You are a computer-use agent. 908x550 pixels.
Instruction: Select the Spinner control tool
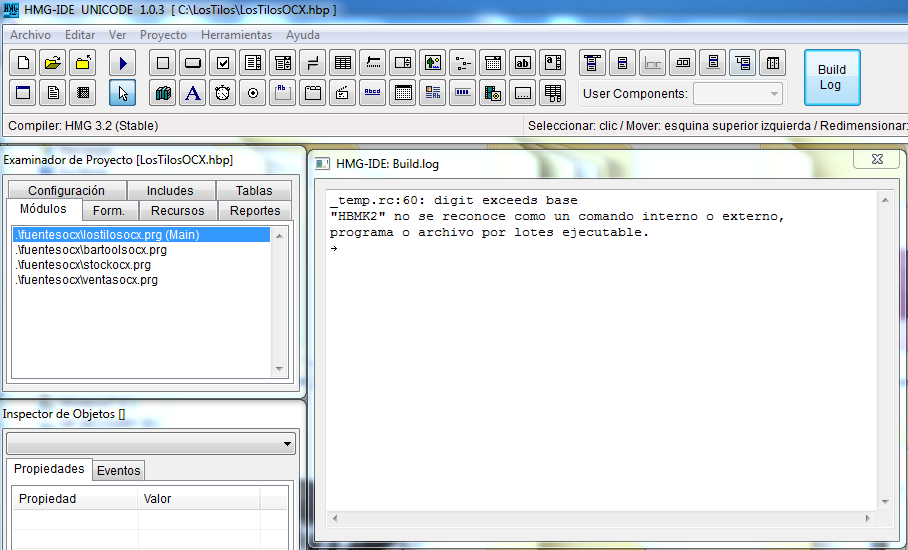(403, 63)
